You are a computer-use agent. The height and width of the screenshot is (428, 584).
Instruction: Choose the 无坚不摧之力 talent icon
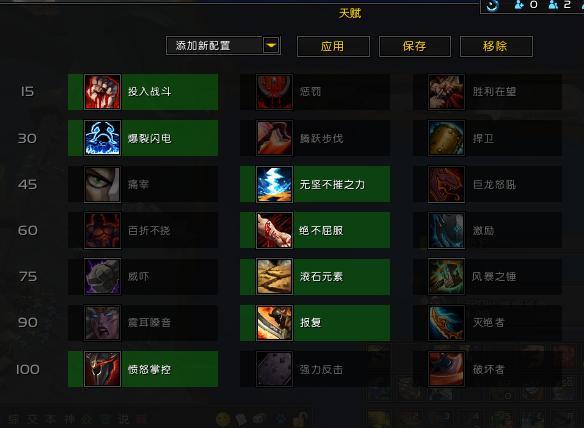(x=274, y=184)
